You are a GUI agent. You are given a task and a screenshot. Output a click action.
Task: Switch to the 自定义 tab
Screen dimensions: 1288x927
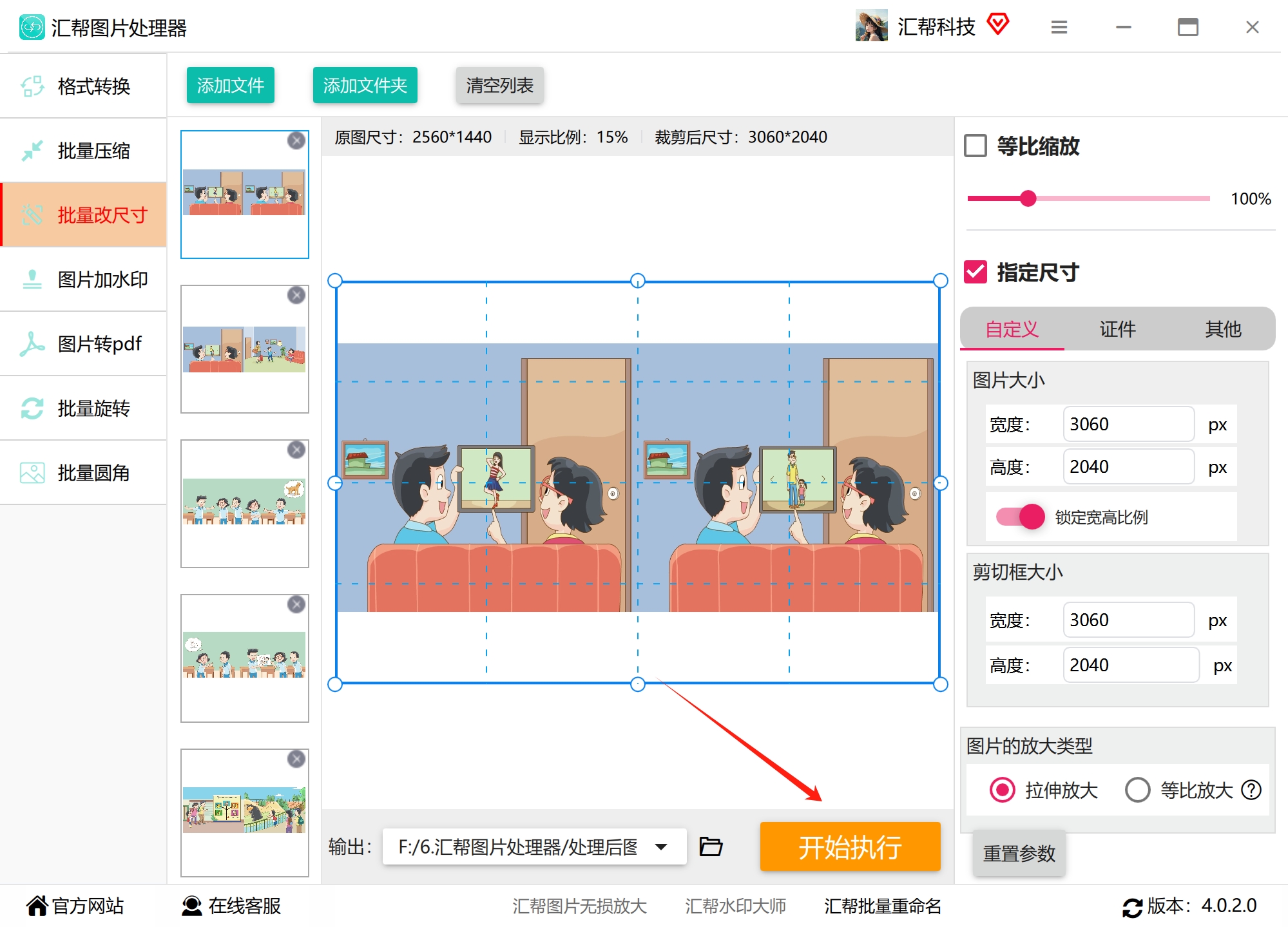[x=1012, y=329]
